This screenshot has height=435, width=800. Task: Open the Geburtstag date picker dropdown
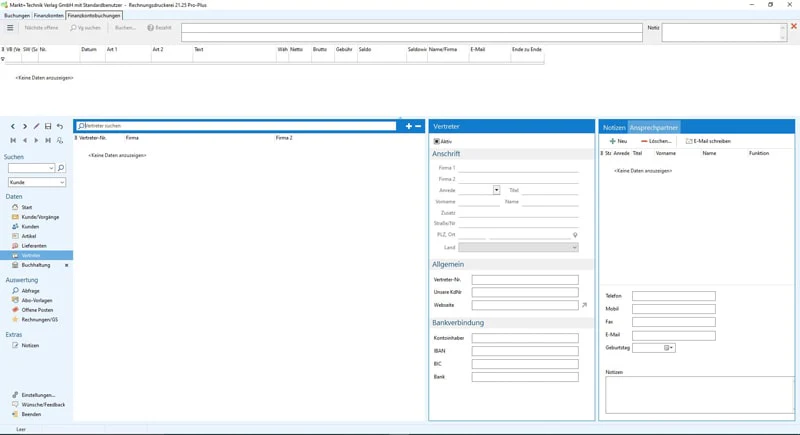click(671, 348)
